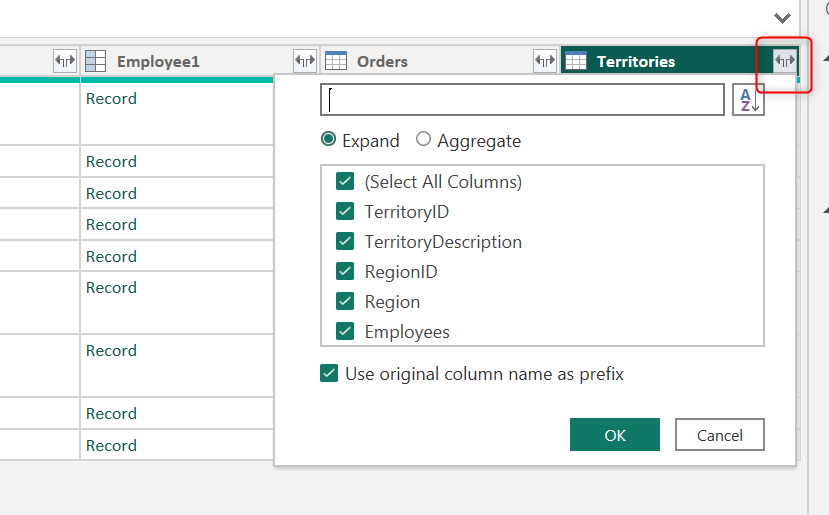
Task: Click the column search input field
Action: [522, 100]
